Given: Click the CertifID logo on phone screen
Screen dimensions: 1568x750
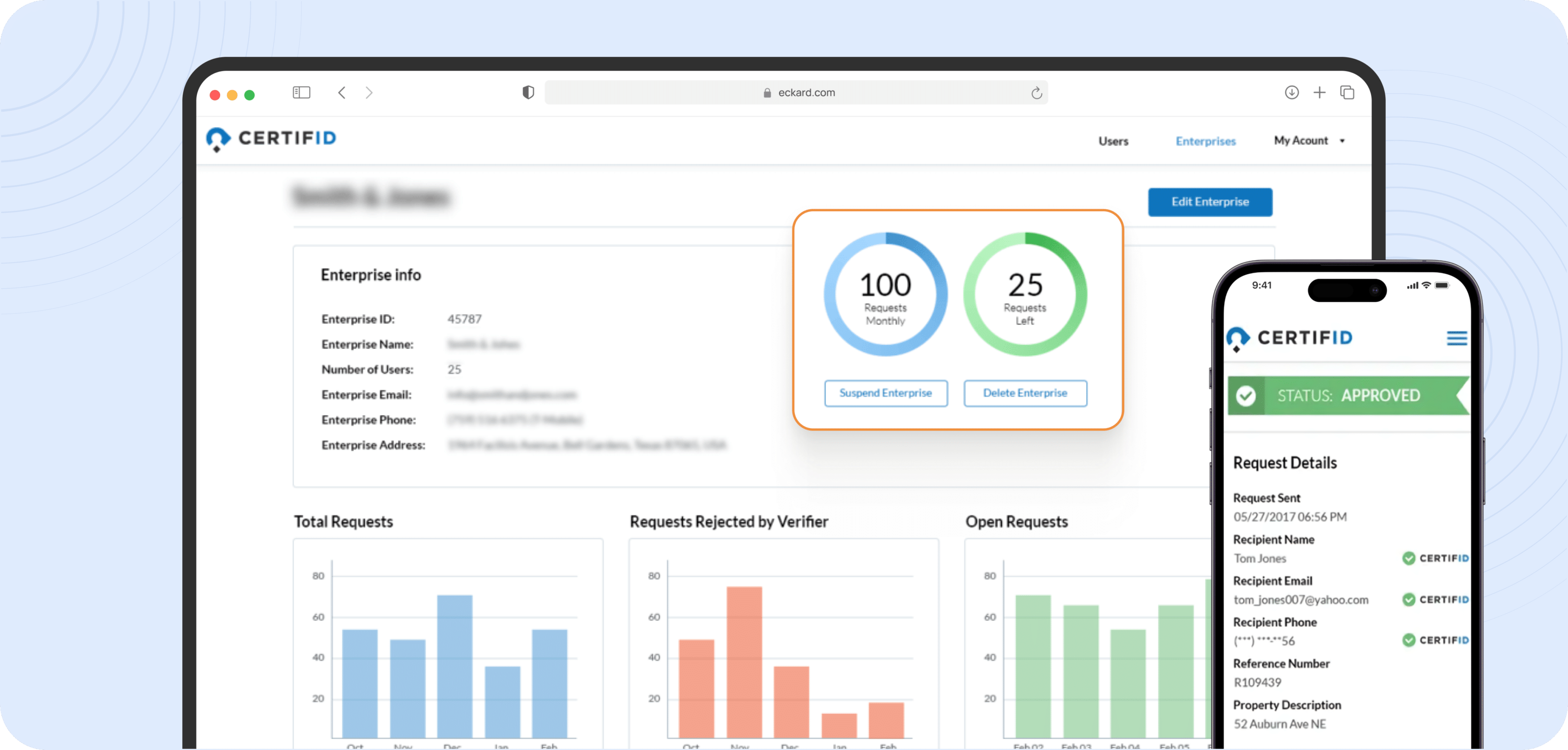Looking at the screenshot, I should click(1289, 339).
